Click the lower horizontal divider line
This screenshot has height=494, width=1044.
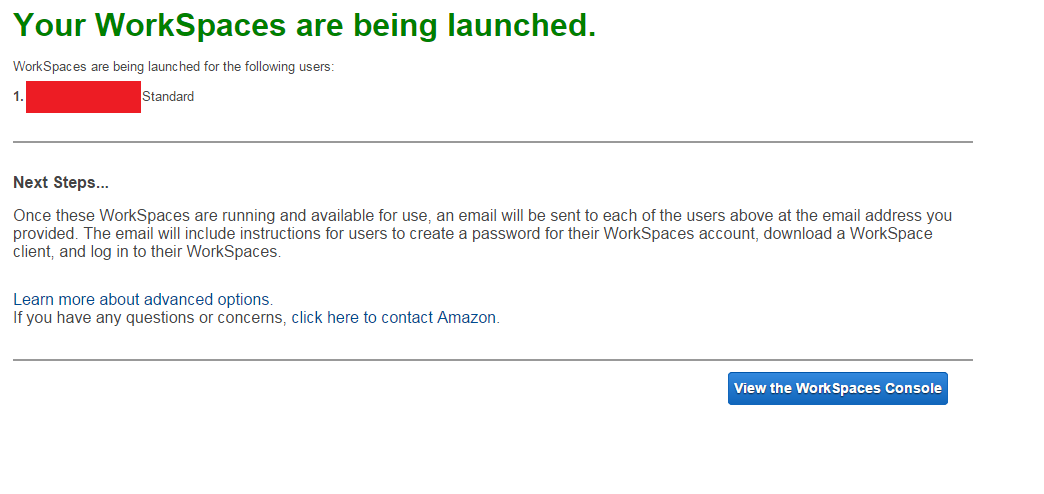coord(493,360)
